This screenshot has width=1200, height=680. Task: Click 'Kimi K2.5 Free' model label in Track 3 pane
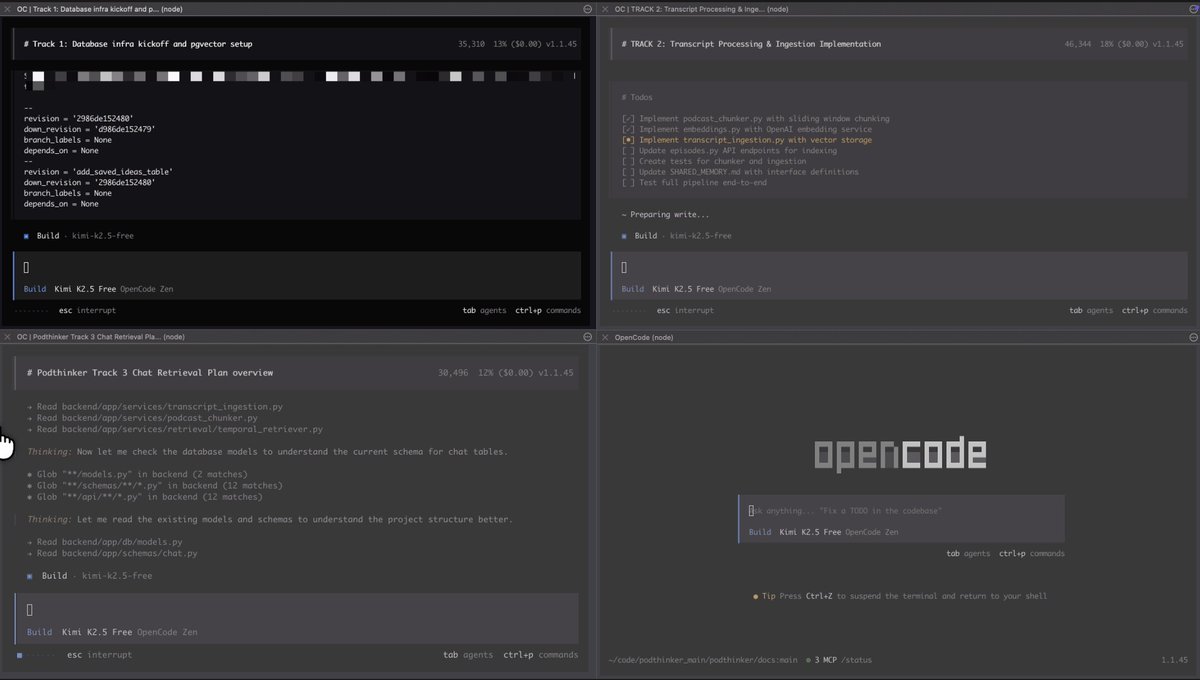(97, 632)
